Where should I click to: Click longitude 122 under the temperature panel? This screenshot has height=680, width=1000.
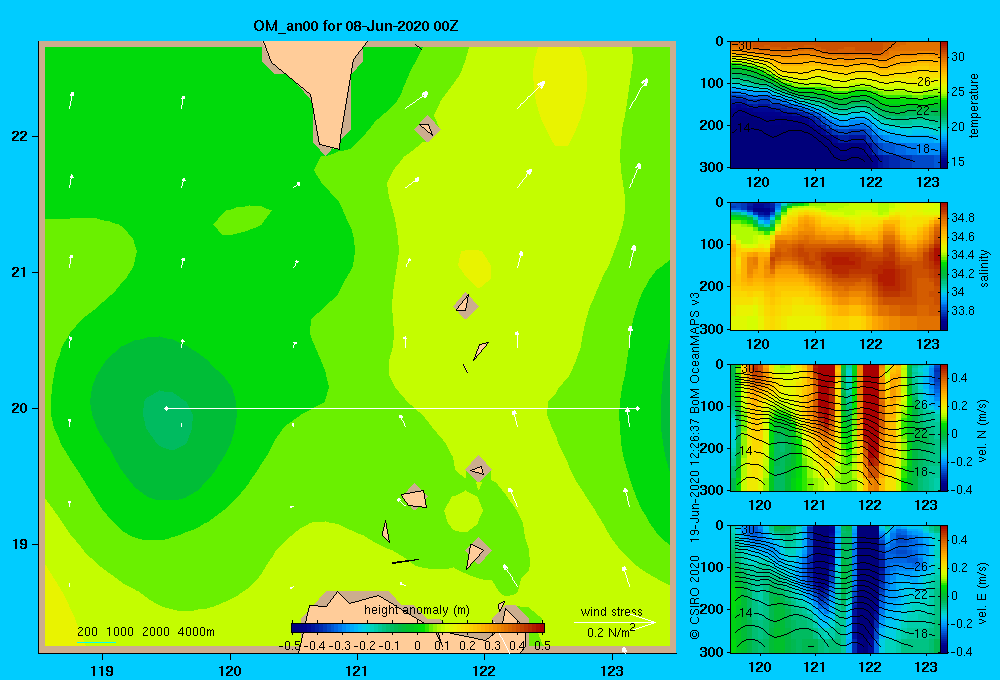tap(871, 182)
